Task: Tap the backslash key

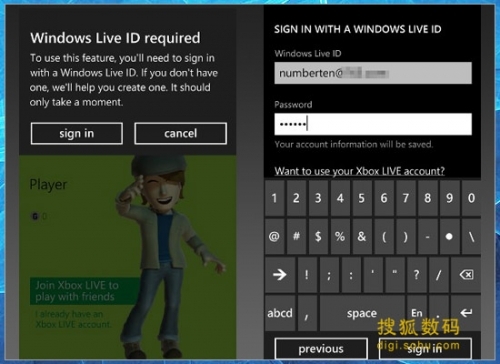Action: coord(471,236)
